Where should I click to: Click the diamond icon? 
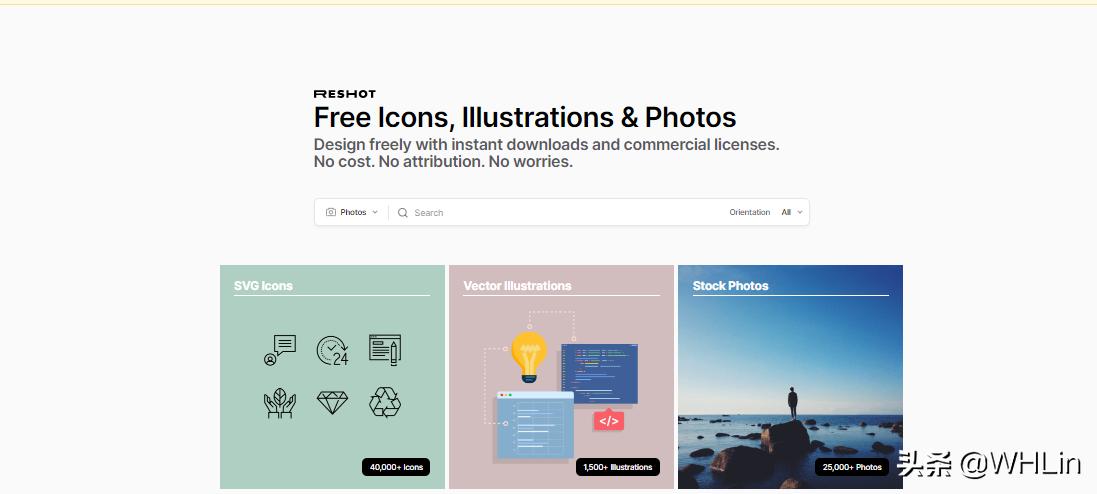tap(332, 402)
